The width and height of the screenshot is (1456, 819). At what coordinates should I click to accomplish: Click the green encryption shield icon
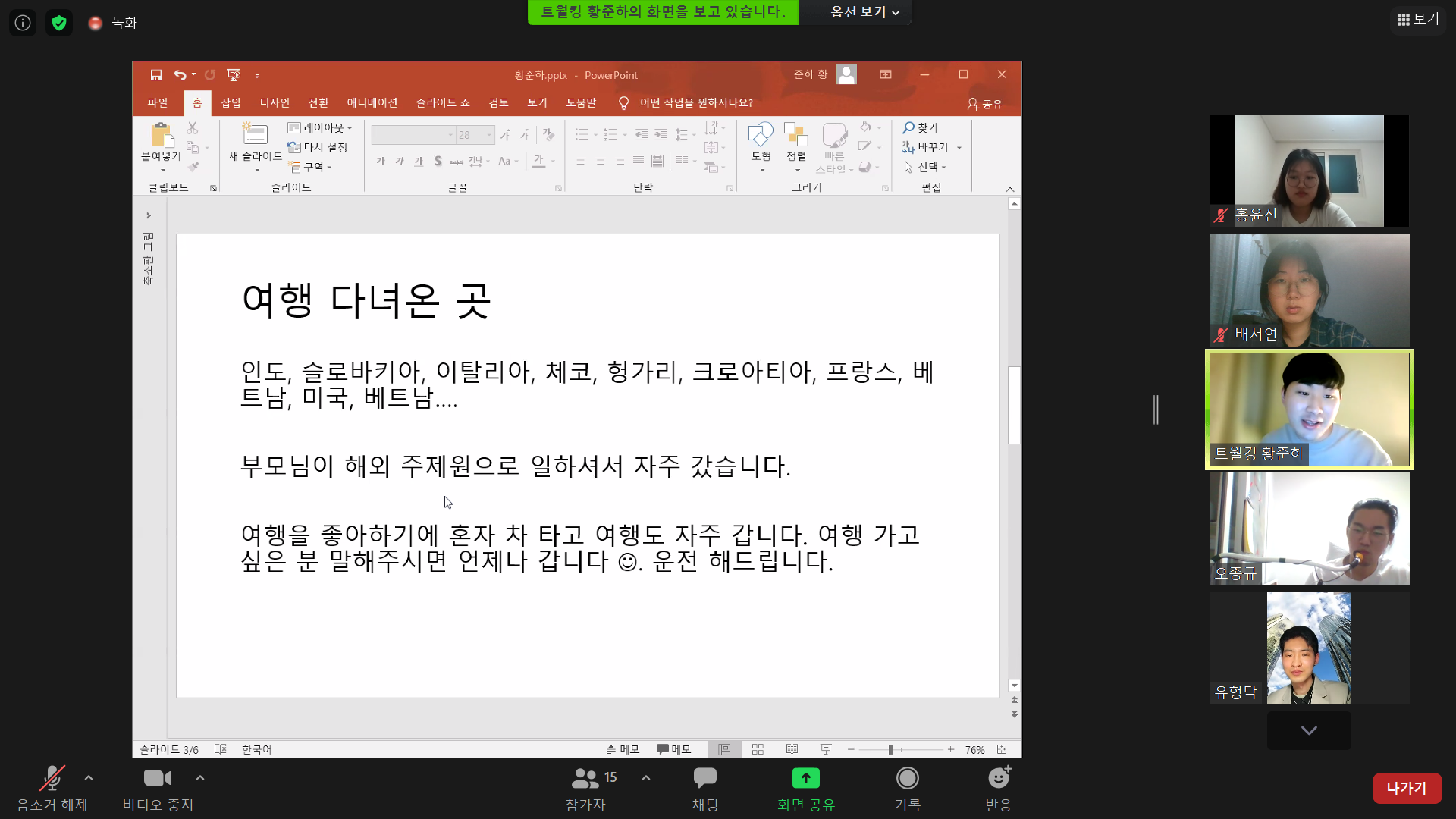59,23
